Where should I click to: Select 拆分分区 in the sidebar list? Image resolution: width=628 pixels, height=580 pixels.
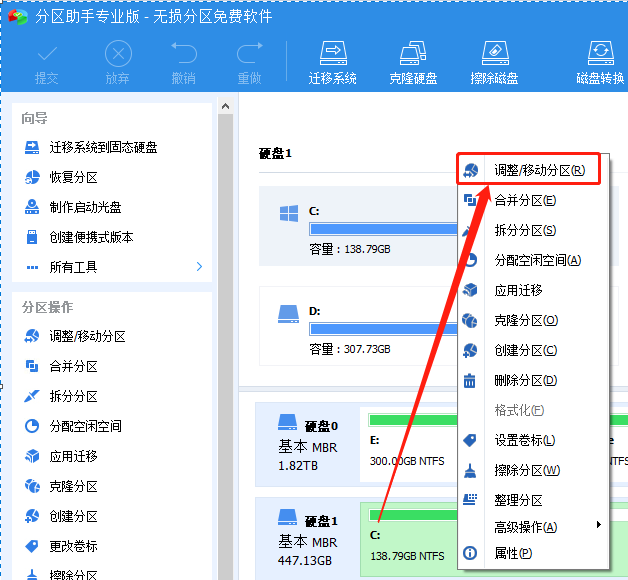pos(61,396)
